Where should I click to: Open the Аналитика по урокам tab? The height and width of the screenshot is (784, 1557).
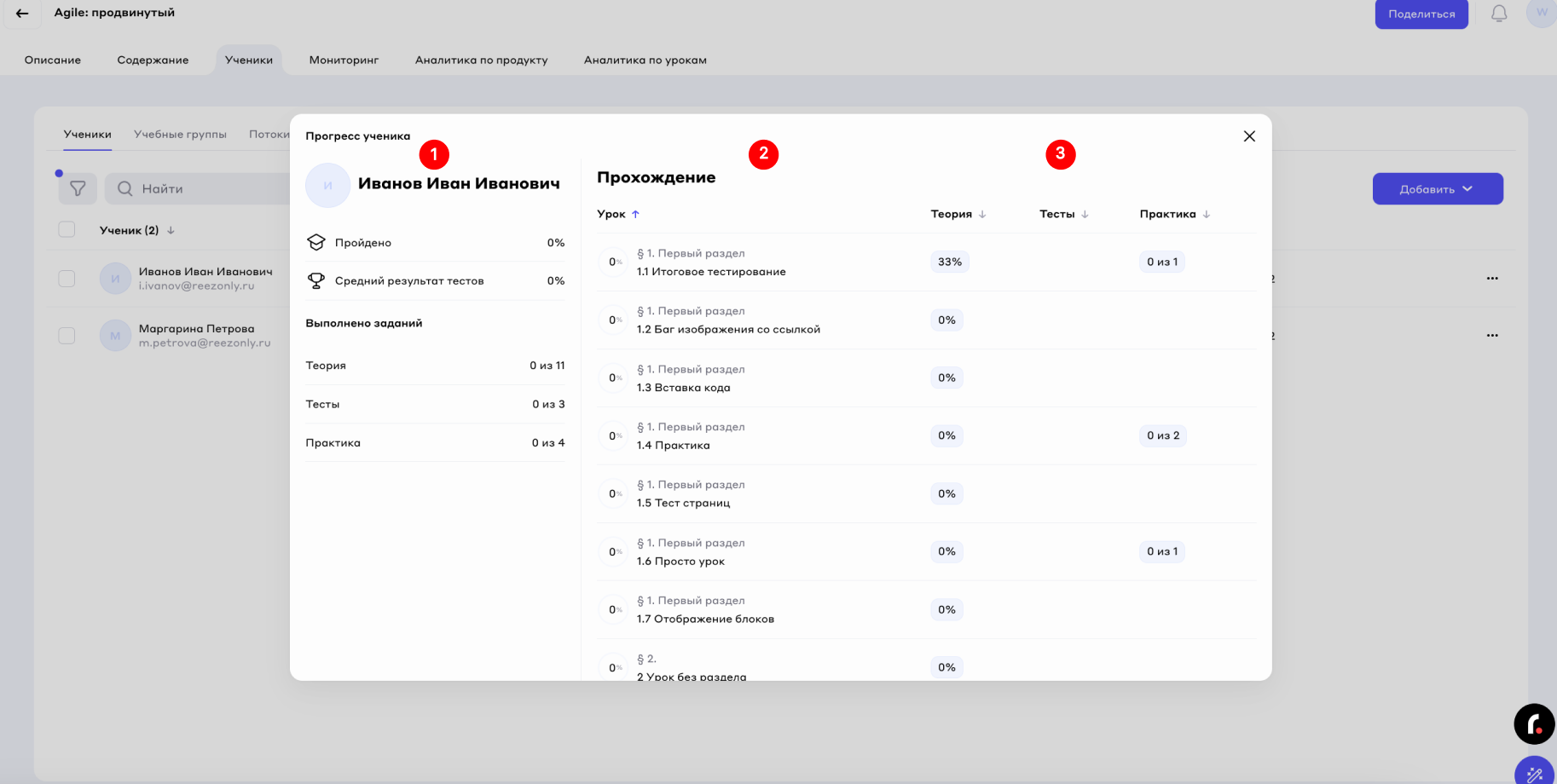coord(645,61)
